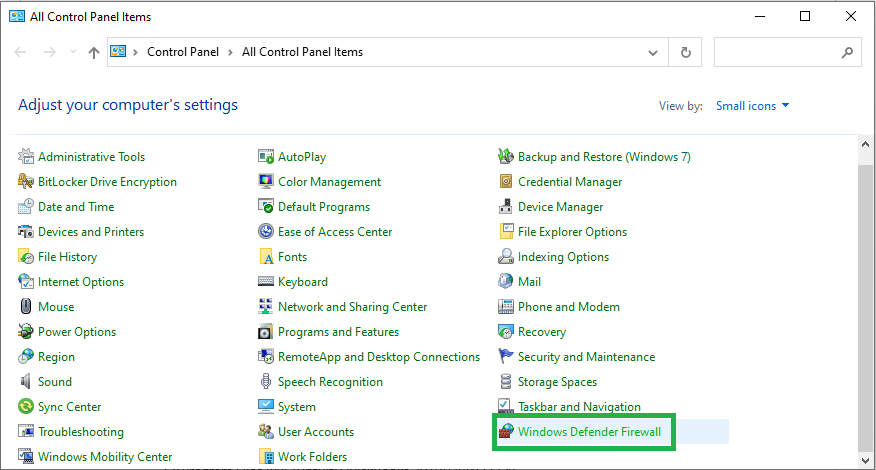Click the Security and Maintenance flag icon
The width and height of the screenshot is (876, 470).
[506, 357]
